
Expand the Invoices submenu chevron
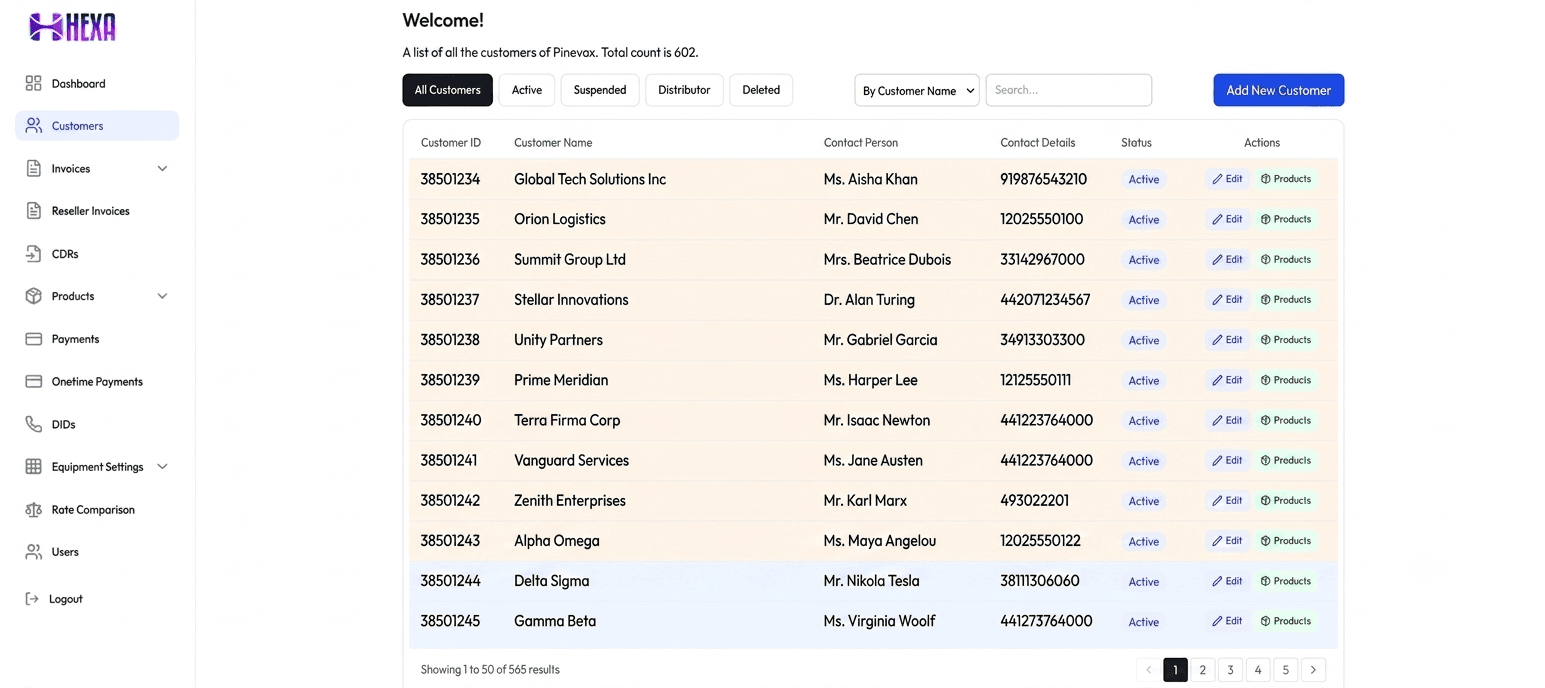tap(162, 168)
